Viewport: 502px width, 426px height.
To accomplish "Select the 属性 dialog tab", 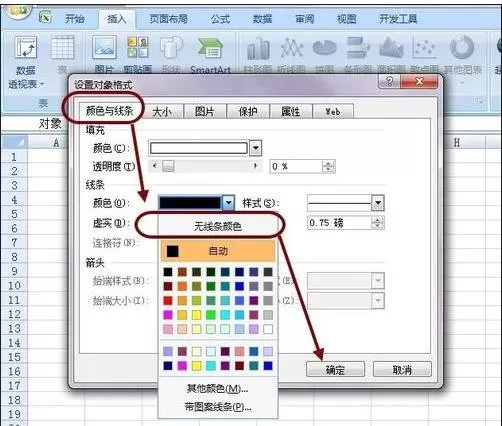I will pos(291,111).
